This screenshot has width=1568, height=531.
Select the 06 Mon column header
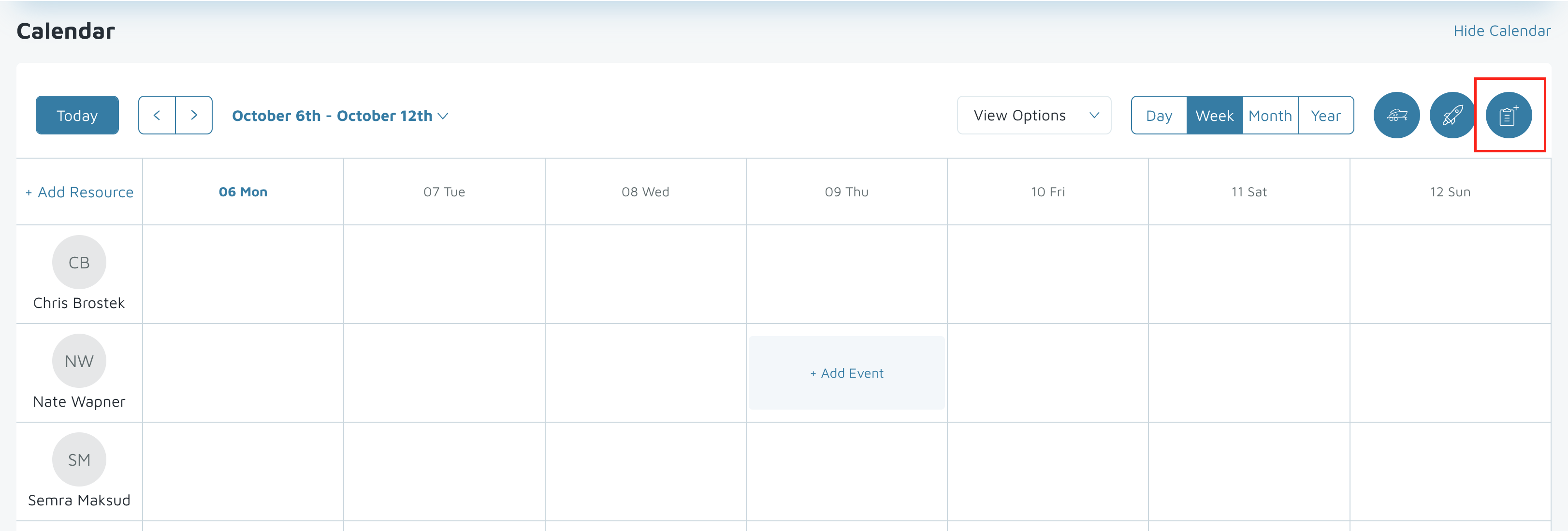click(x=243, y=192)
